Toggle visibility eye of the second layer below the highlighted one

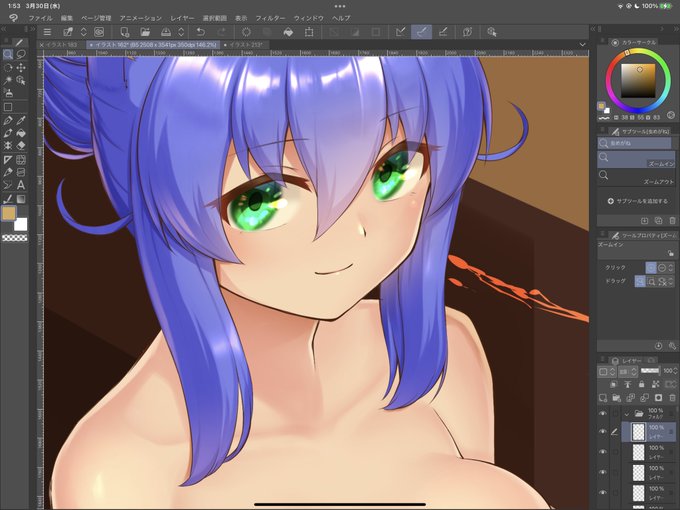(602, 472)
